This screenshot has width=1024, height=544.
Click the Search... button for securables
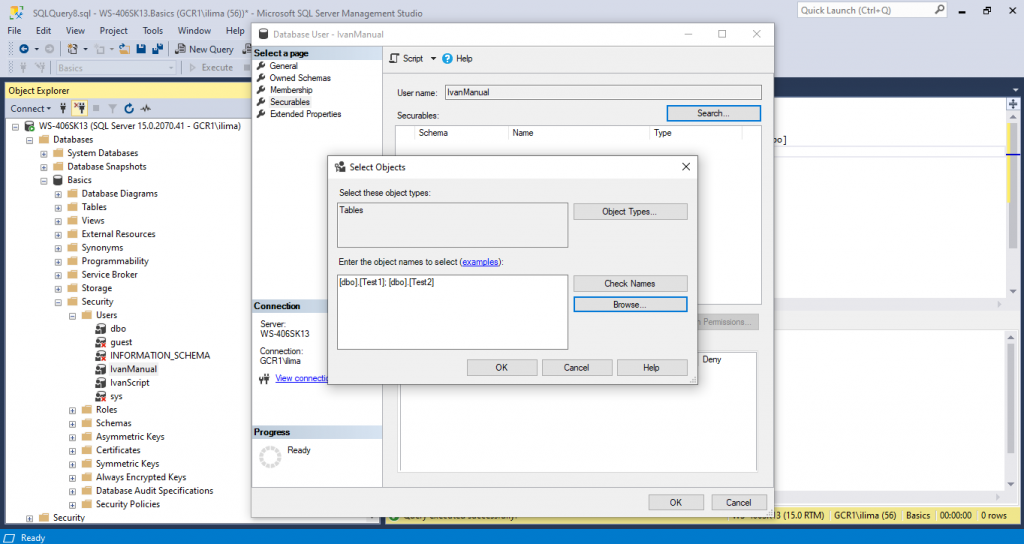pyautogui.click(x=713, y=113)
